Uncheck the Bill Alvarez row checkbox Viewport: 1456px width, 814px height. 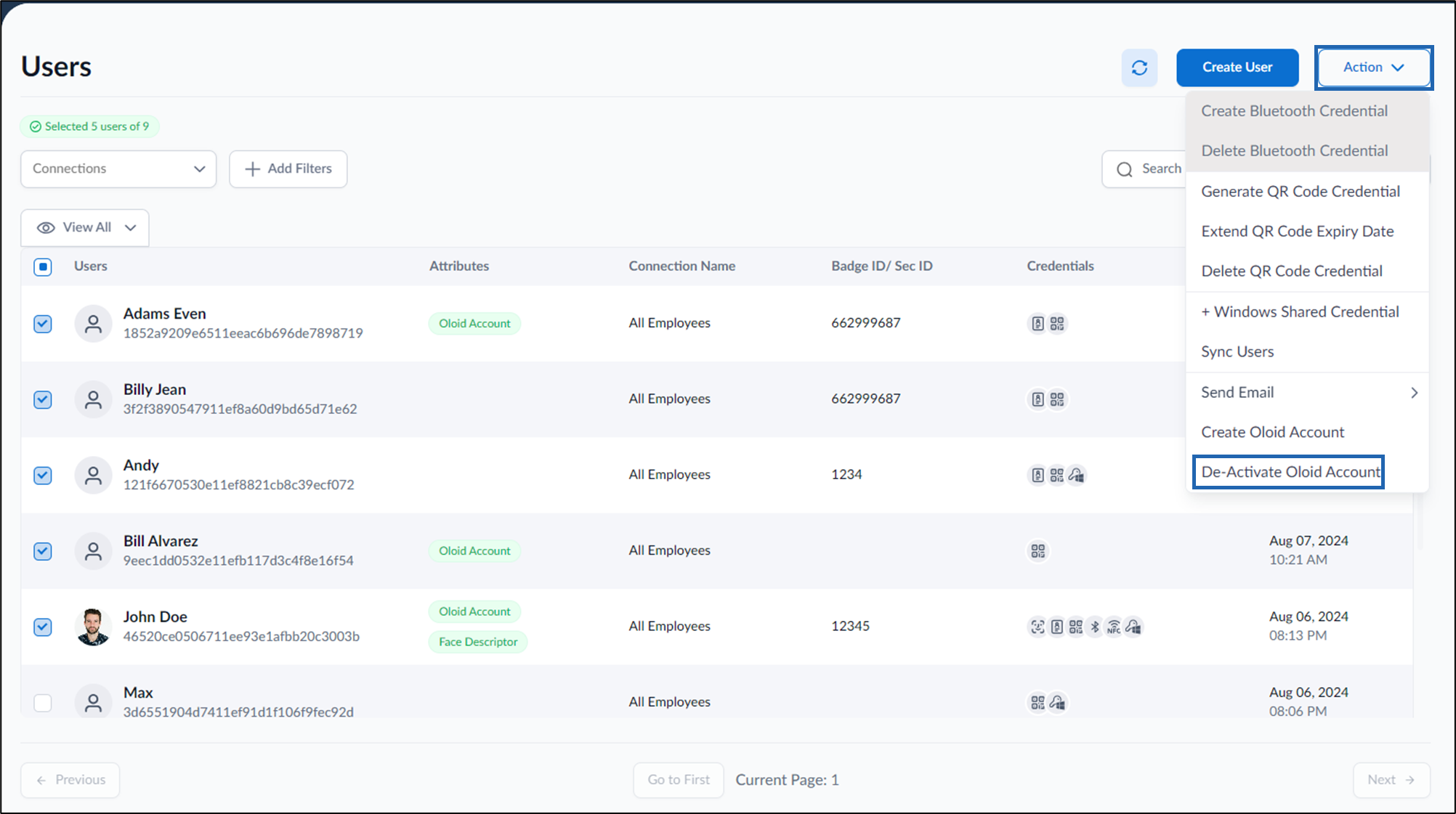point(43,551)
